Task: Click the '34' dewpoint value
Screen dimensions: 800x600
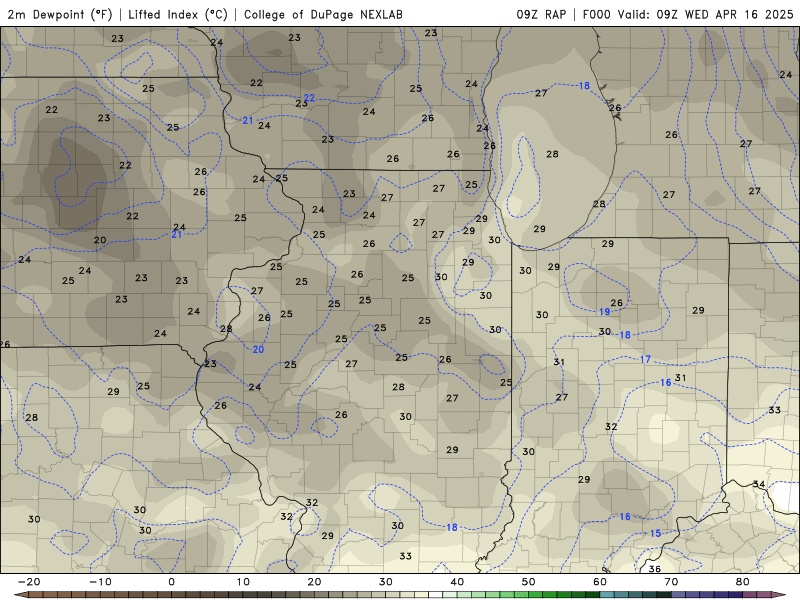Action: (759, 484)
